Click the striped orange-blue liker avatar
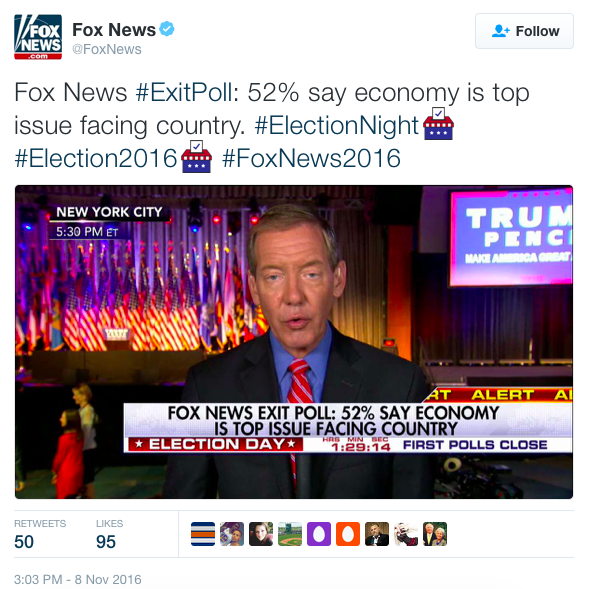This screenshot has height=589, width=595. 203,534
